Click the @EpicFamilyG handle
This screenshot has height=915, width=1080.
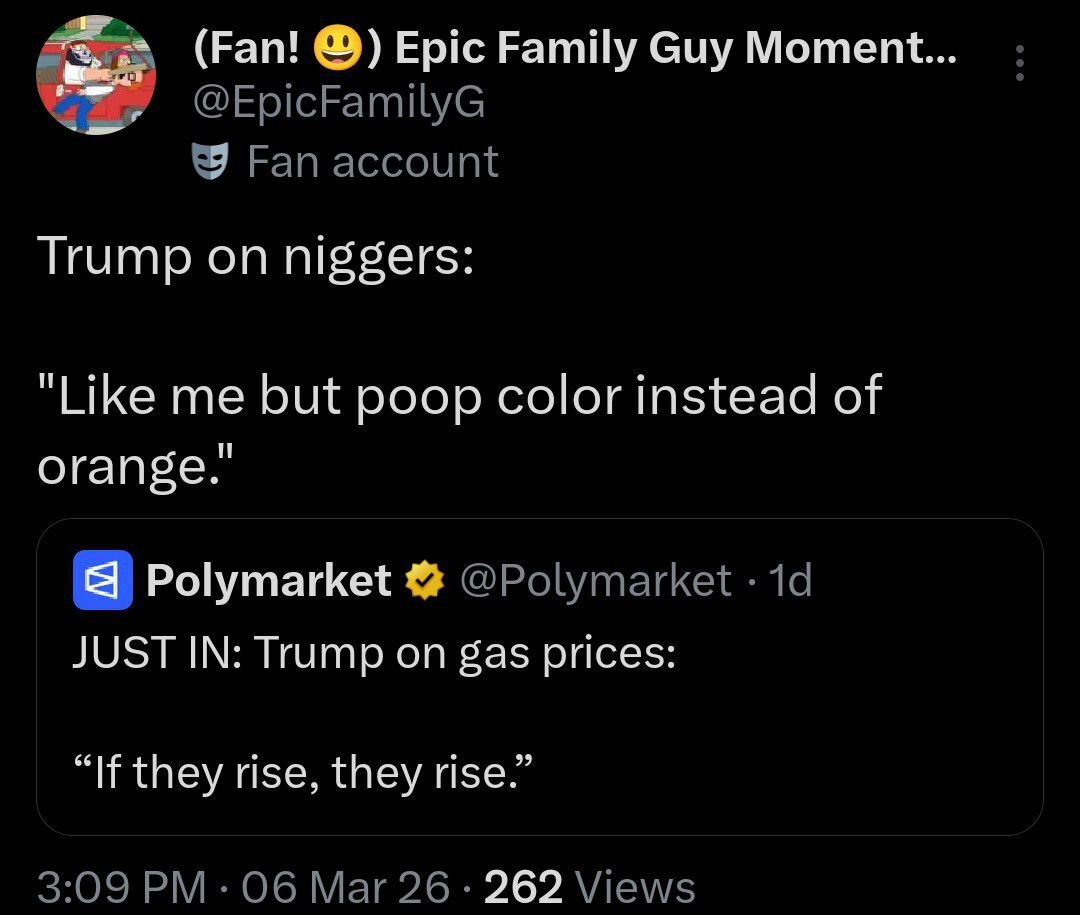point(336,102)
